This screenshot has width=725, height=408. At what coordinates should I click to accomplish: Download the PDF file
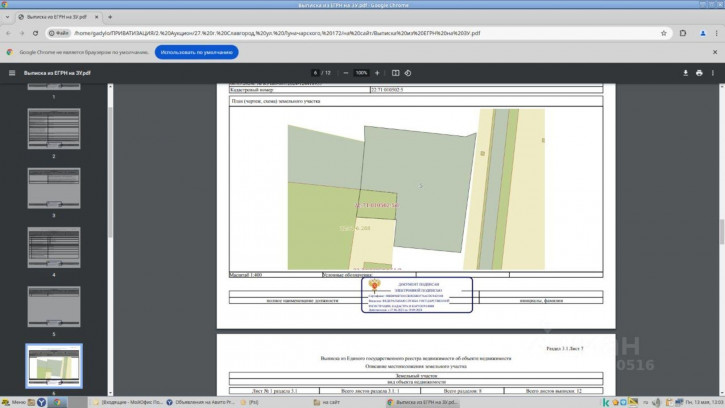[686, 73]
